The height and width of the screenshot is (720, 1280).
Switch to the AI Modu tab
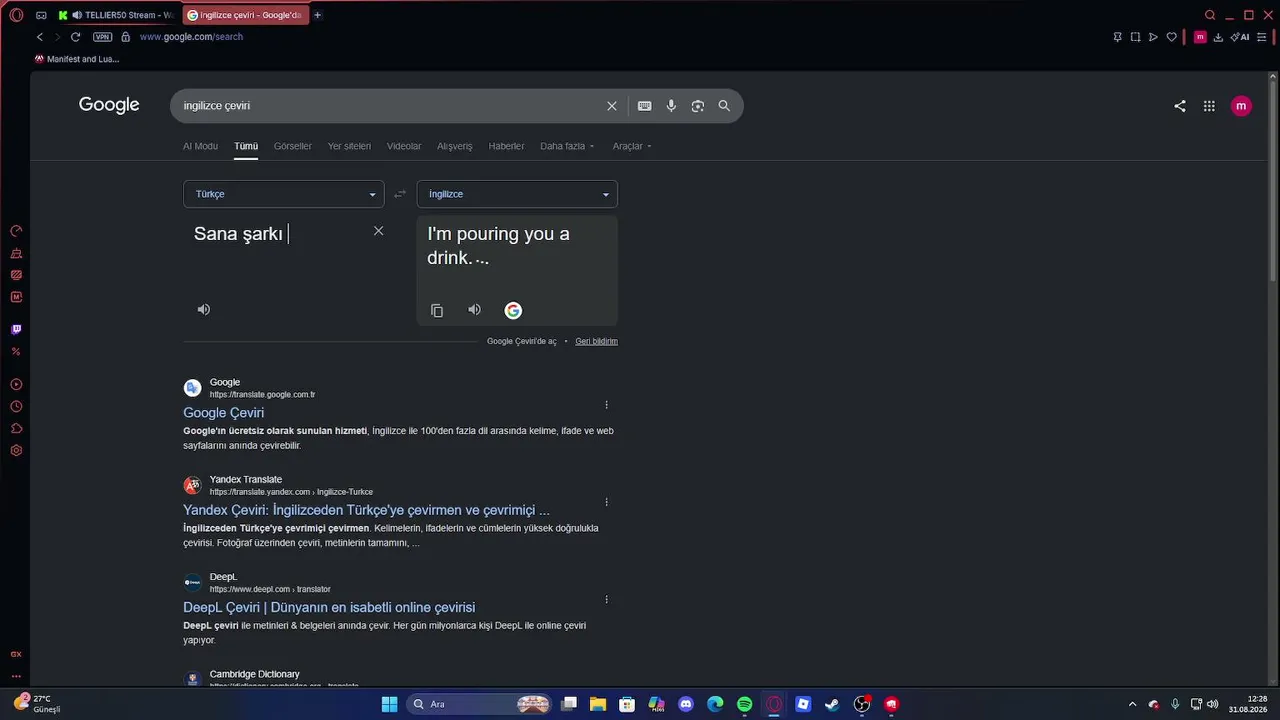200,146
